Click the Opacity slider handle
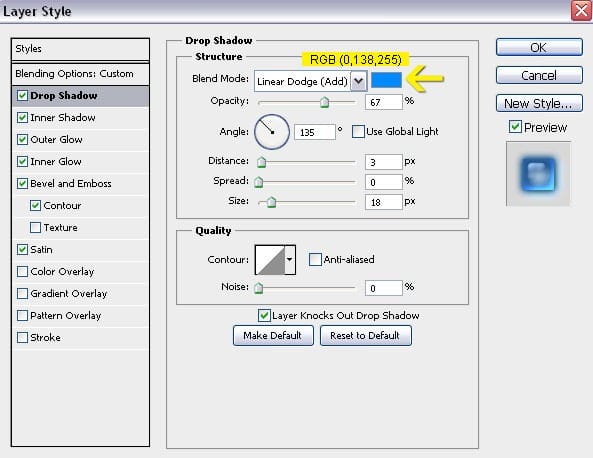This screenshot has width=593, height=458. point(324,102)
